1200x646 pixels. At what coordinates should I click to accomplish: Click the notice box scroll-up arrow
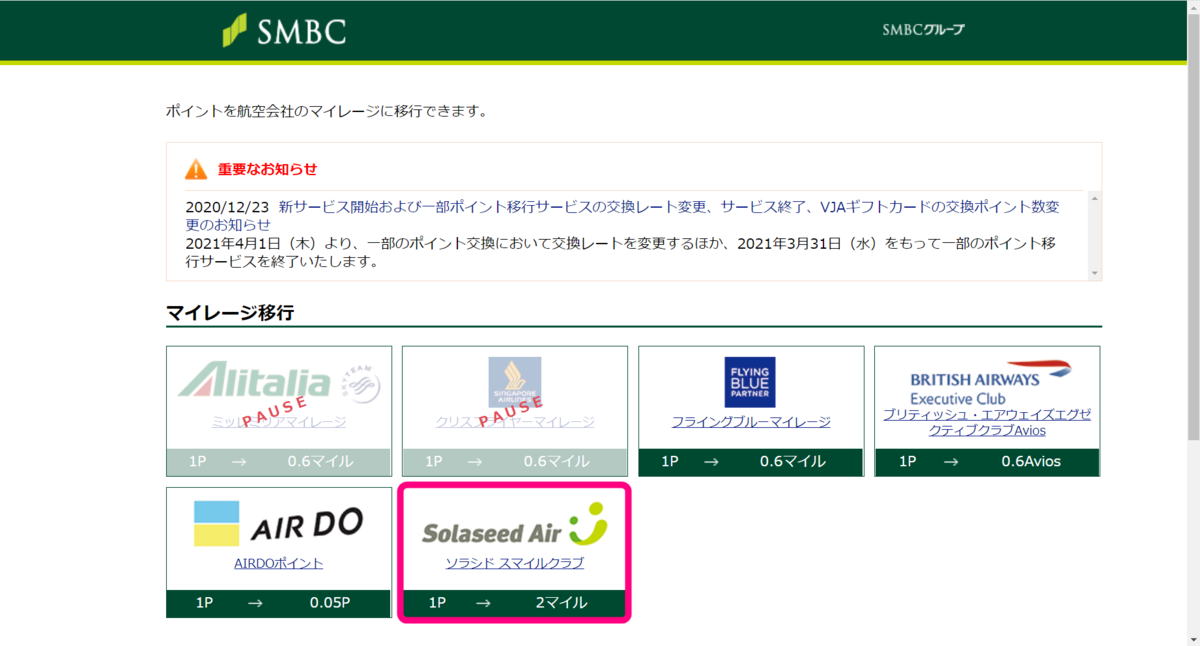pyautogui.click(x=1094, y=200)
